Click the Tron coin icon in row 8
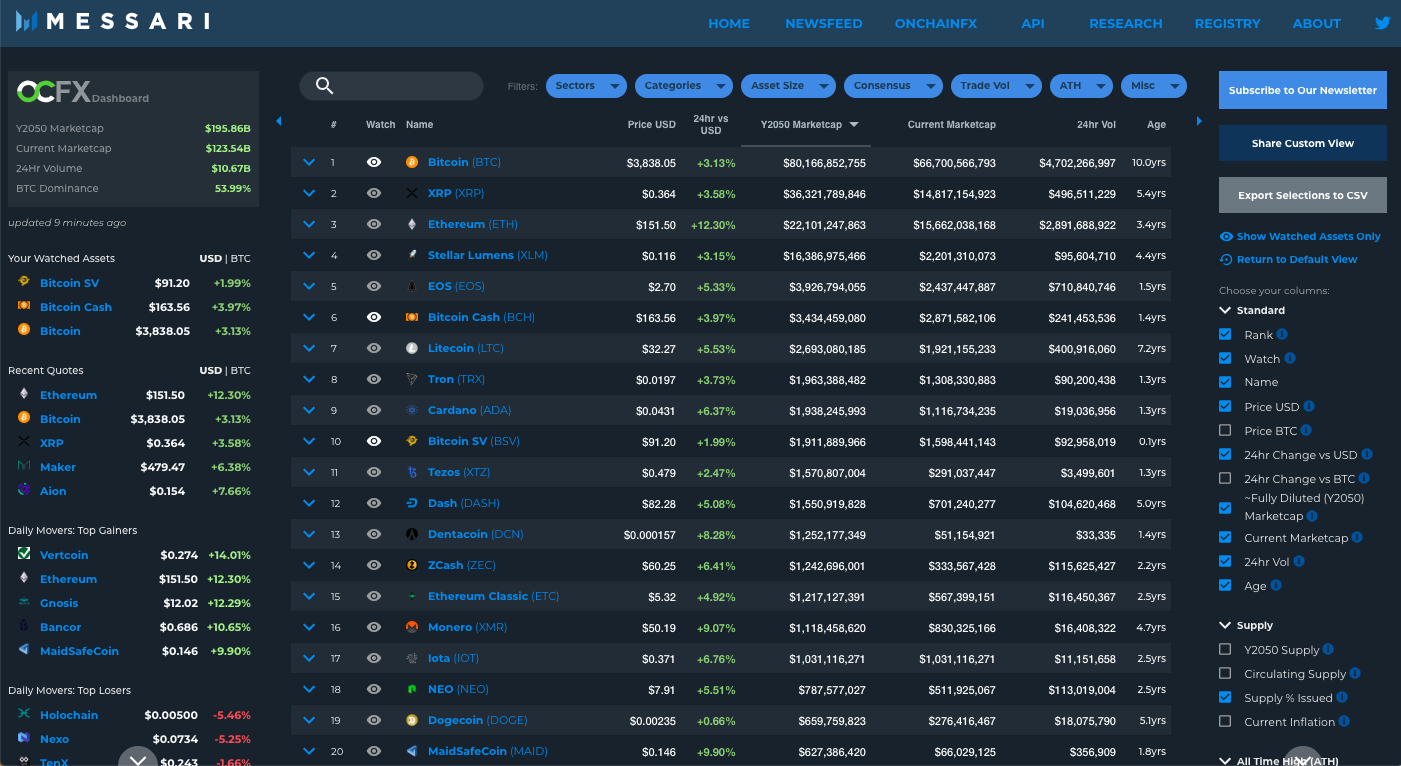The image size is (1401, 766). coord(412,379)
